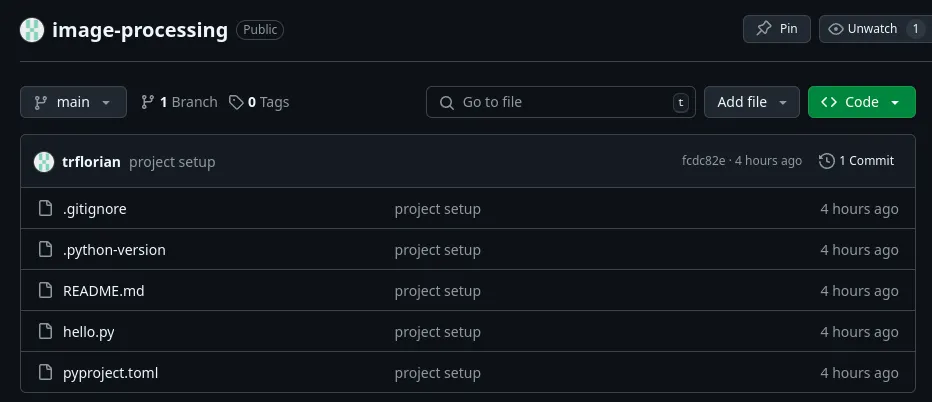This screenshot has width=932, height=402.
Task: Open the 0 Tags link
Action: [x=259, y=102]
